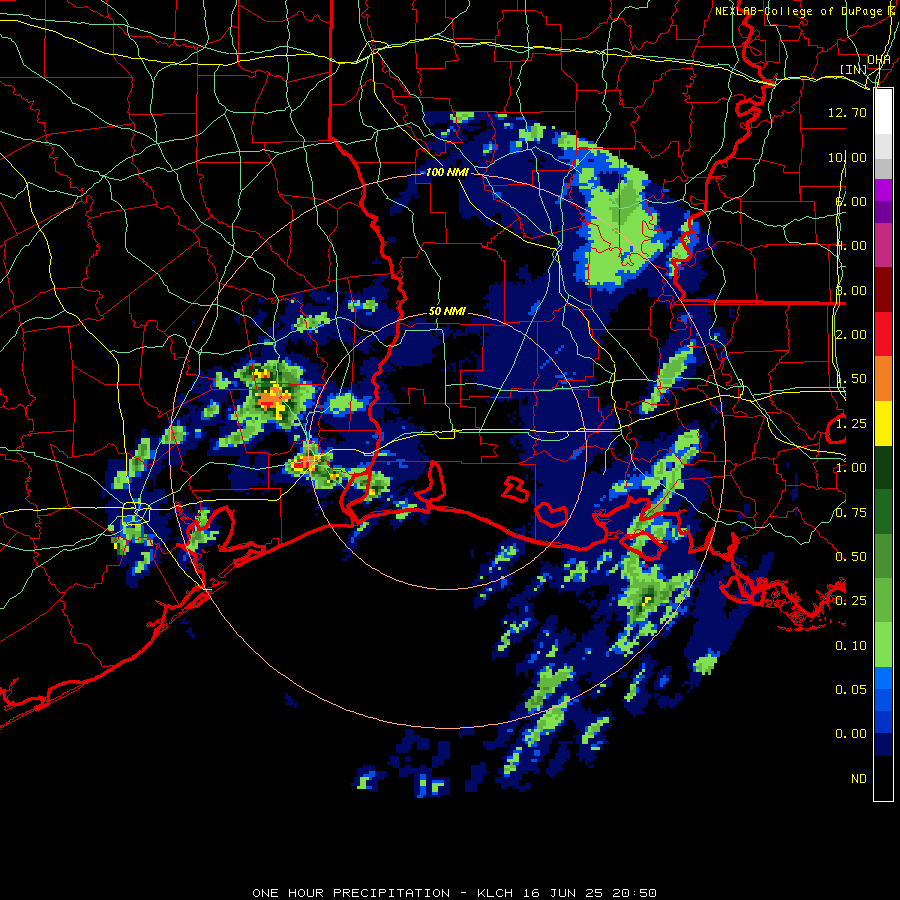The width and height of the screenshot is (900, 900).
Task: Click the ND legend label
Action: pyautogui.click(x=859, y=778)
